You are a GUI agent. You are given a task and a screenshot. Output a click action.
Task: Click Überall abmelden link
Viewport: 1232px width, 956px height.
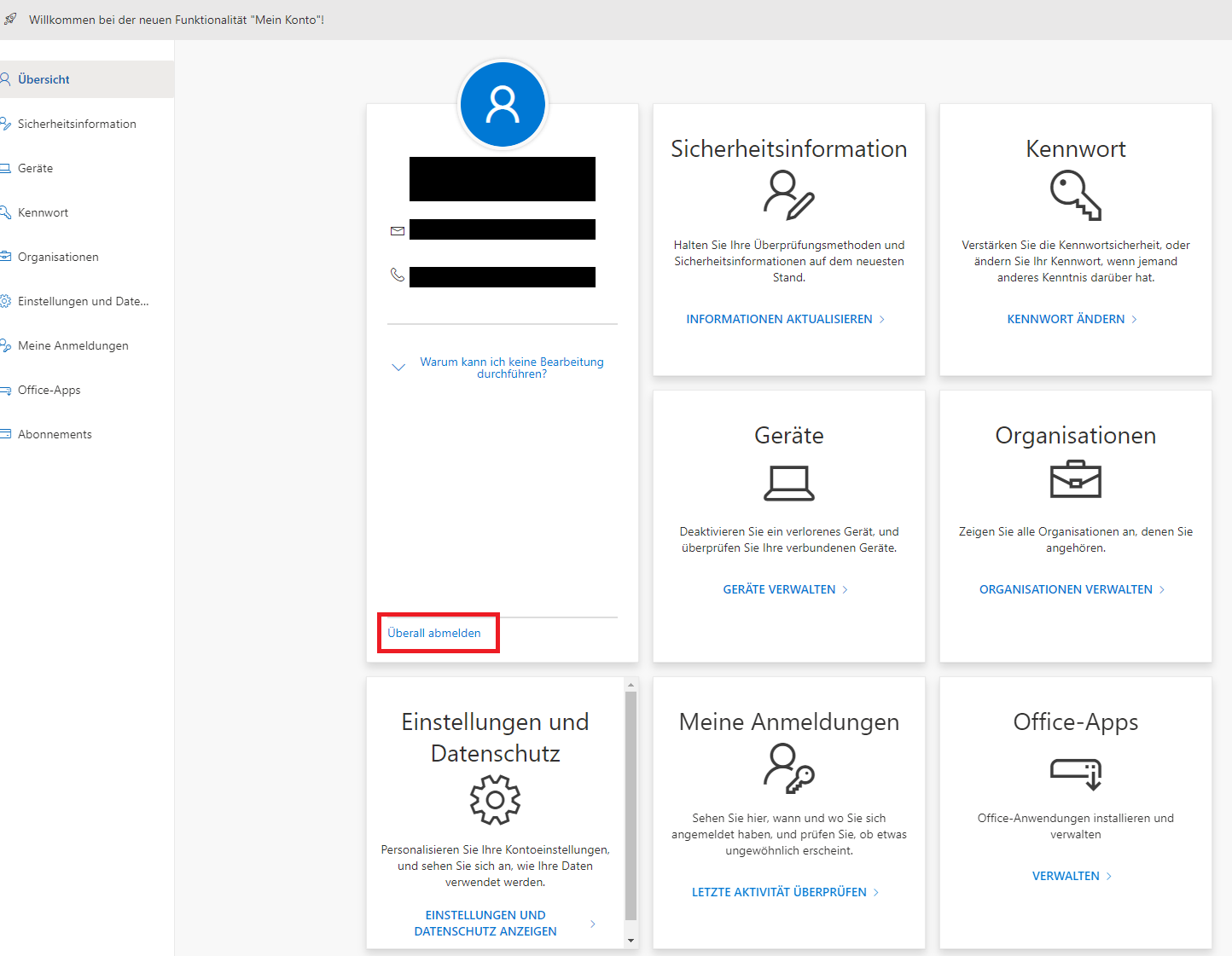tap(434, 633)
